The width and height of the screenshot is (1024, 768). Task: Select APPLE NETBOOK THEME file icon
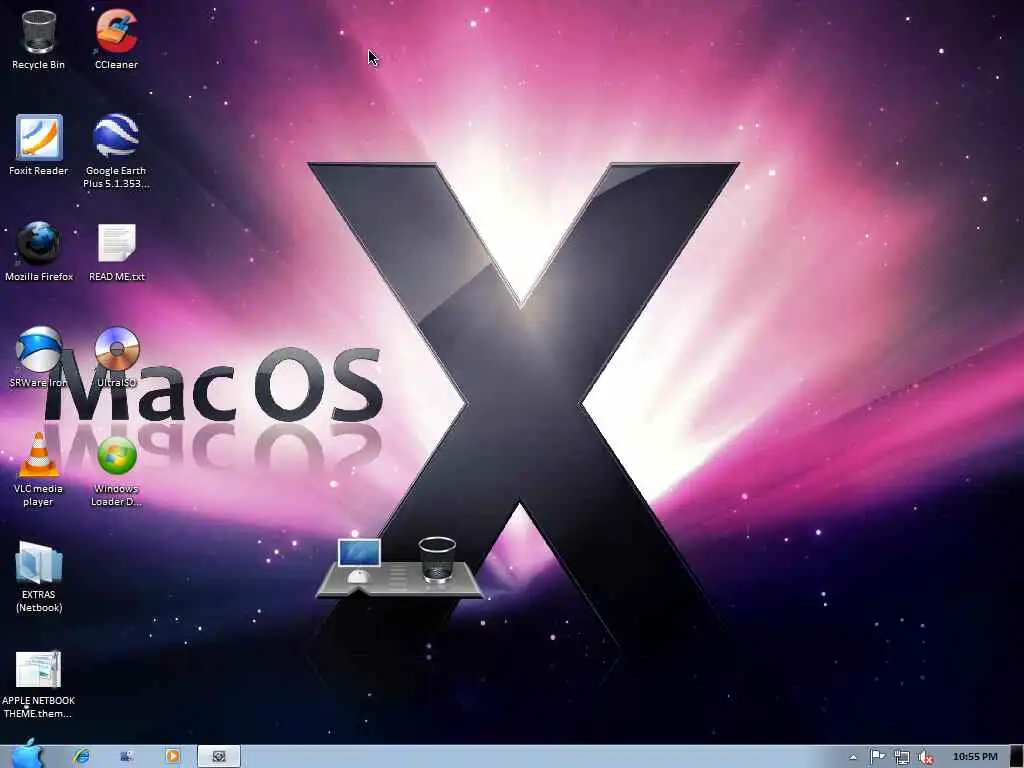pyautogui.click(x=39, y=684)
